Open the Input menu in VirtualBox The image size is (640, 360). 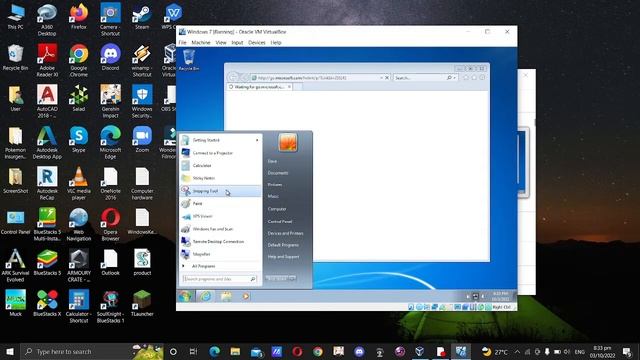coord(237,42)
